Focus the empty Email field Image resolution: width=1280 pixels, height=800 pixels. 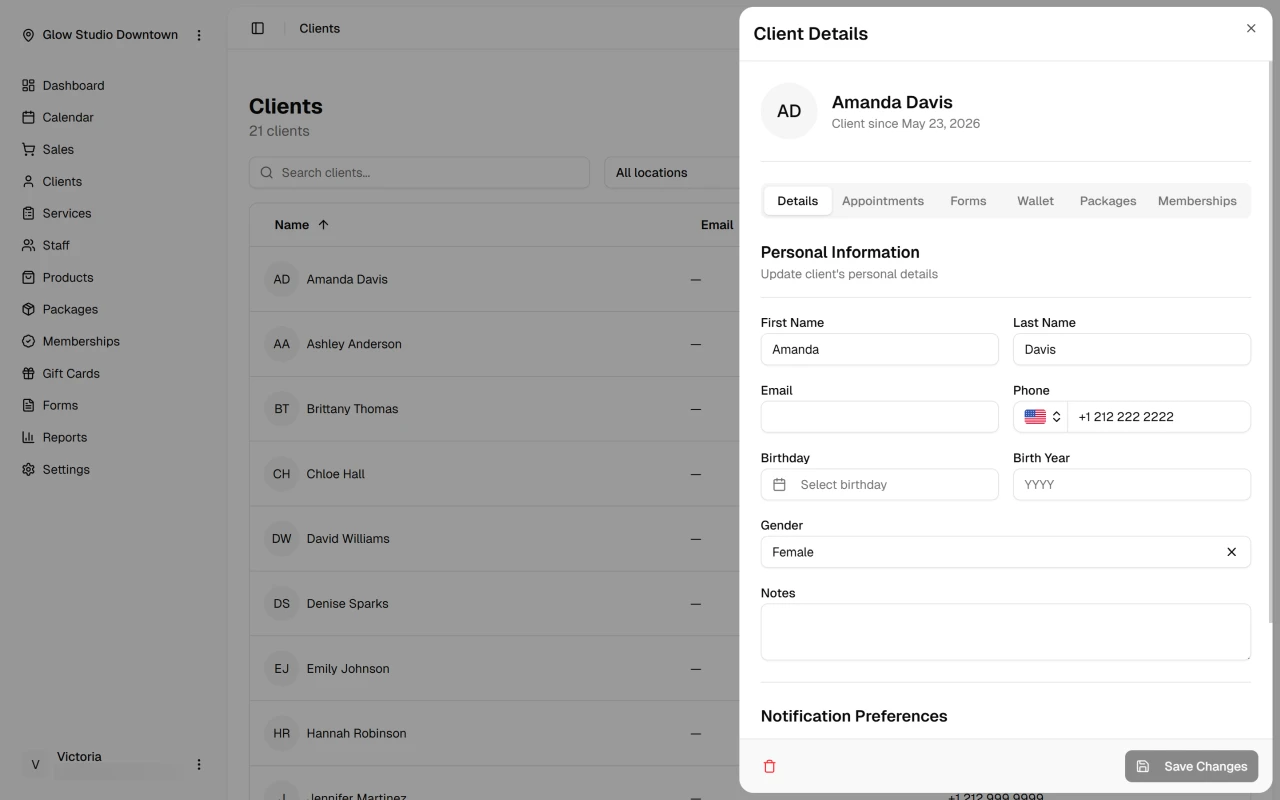(880, 417)
